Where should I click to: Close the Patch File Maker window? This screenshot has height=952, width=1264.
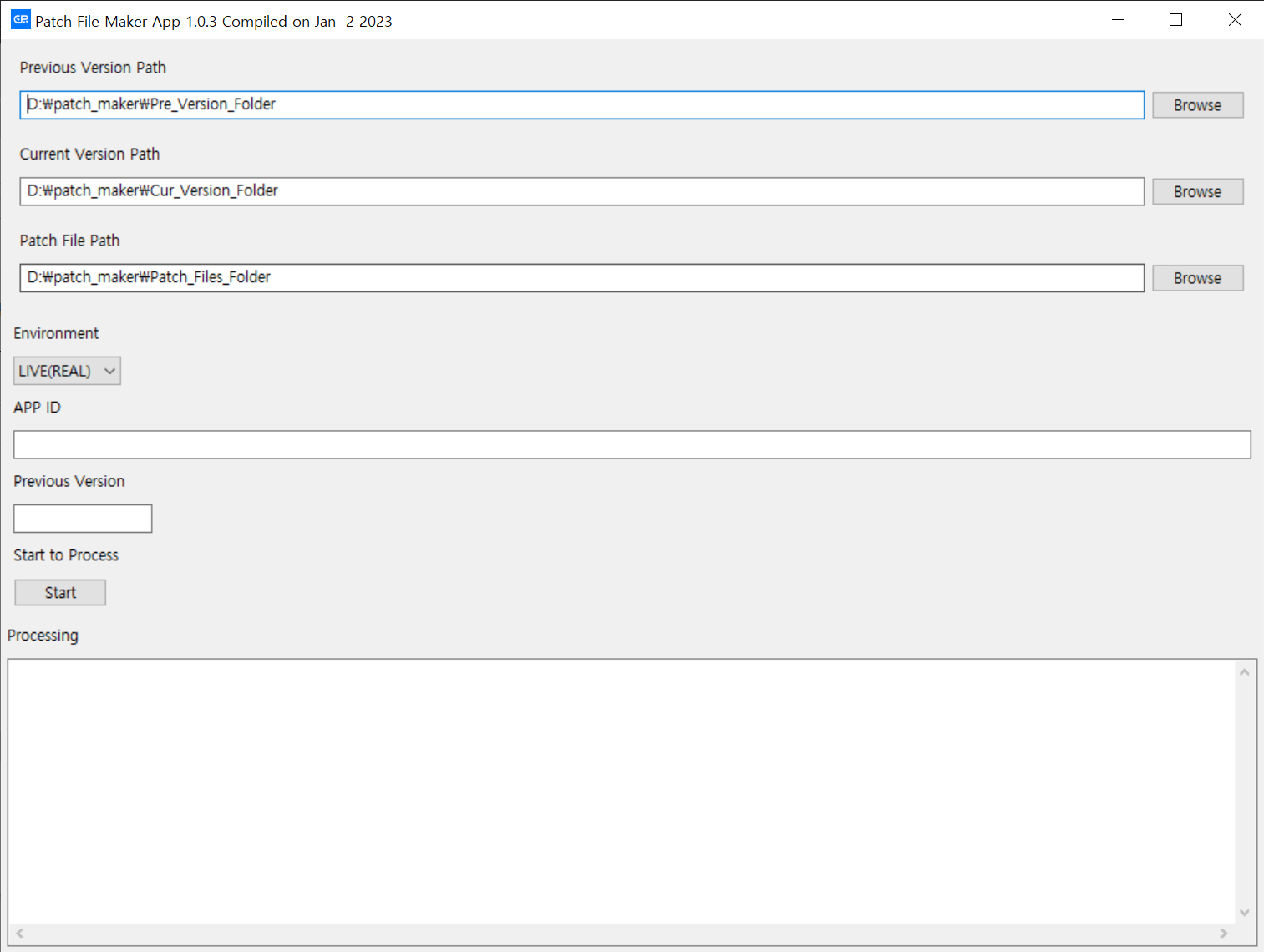point(1235,20)
